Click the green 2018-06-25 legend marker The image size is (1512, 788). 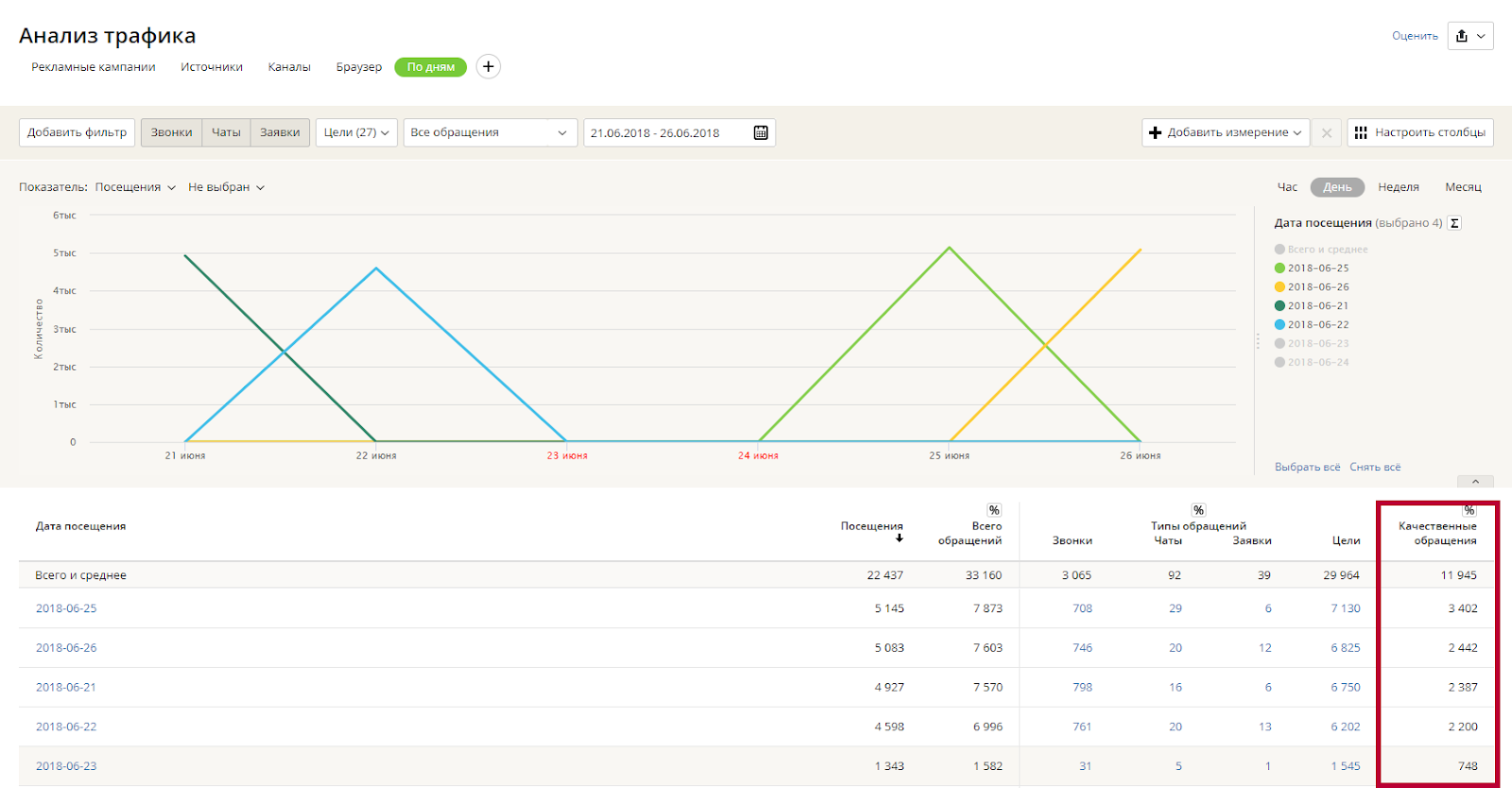pyautogui.click(x=1280, y=268)
